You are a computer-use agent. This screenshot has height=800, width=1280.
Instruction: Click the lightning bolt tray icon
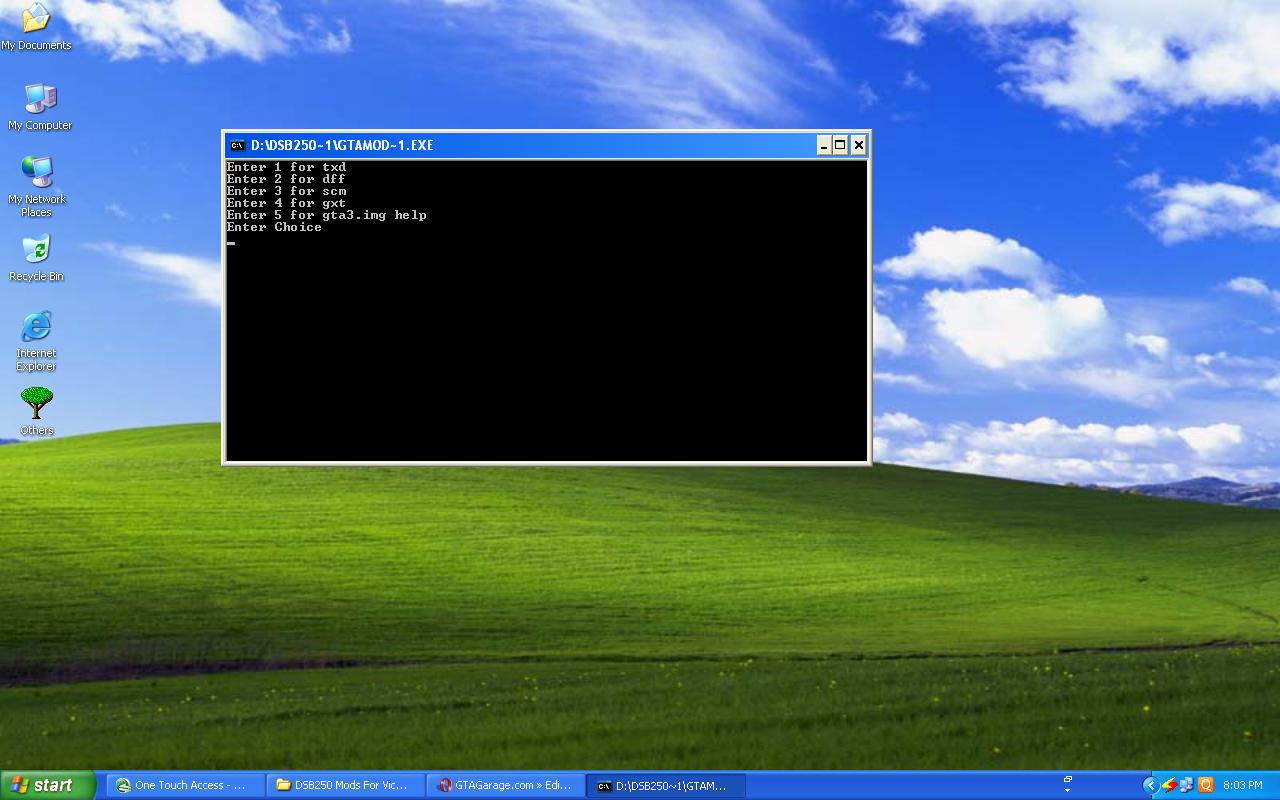pyautogui.click(x=1168, y=785)
